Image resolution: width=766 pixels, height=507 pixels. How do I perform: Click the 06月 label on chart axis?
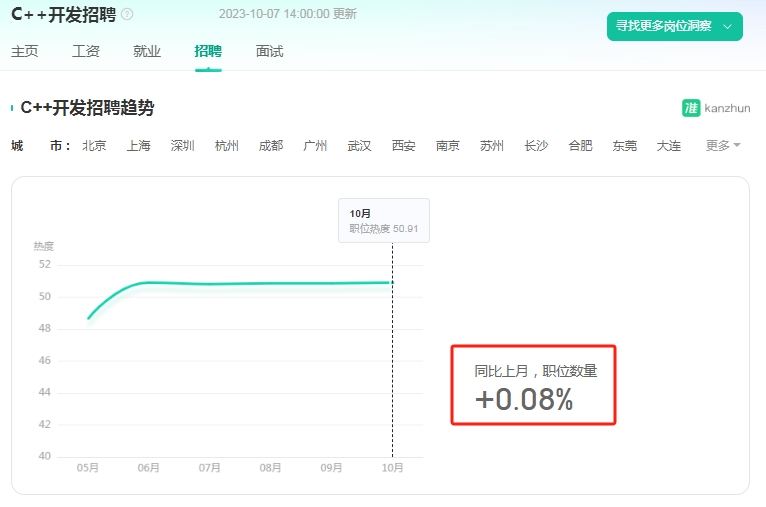(149, 468)
